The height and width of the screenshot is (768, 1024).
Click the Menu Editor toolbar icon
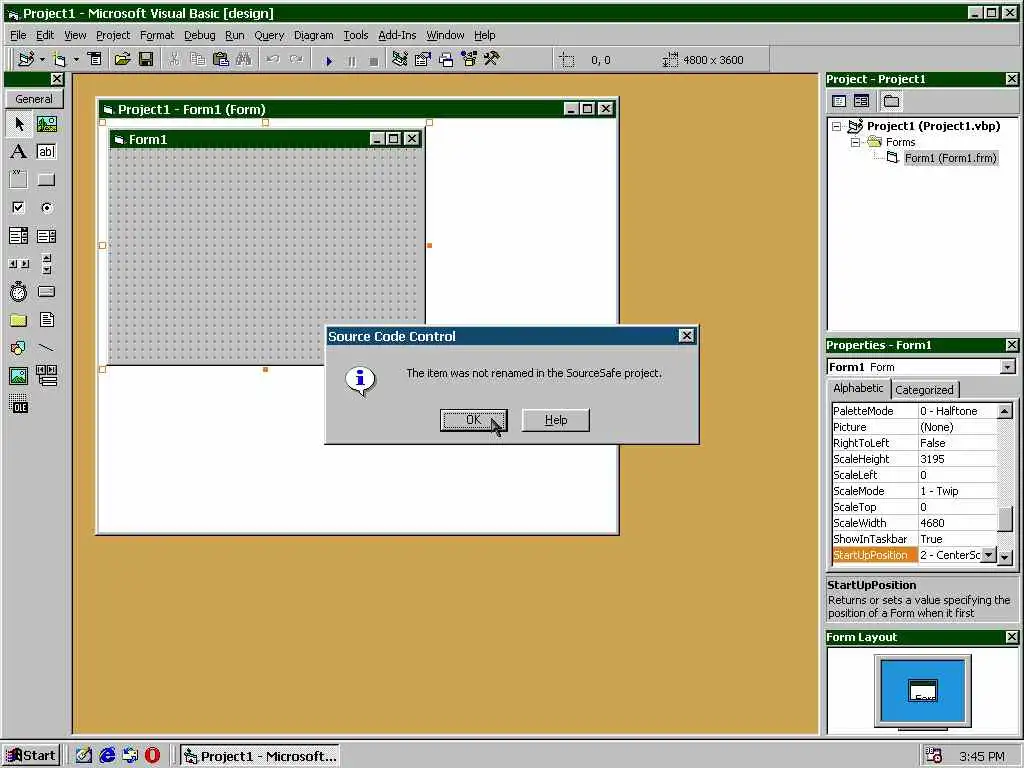pyautogui.click(x=95, y=59)
